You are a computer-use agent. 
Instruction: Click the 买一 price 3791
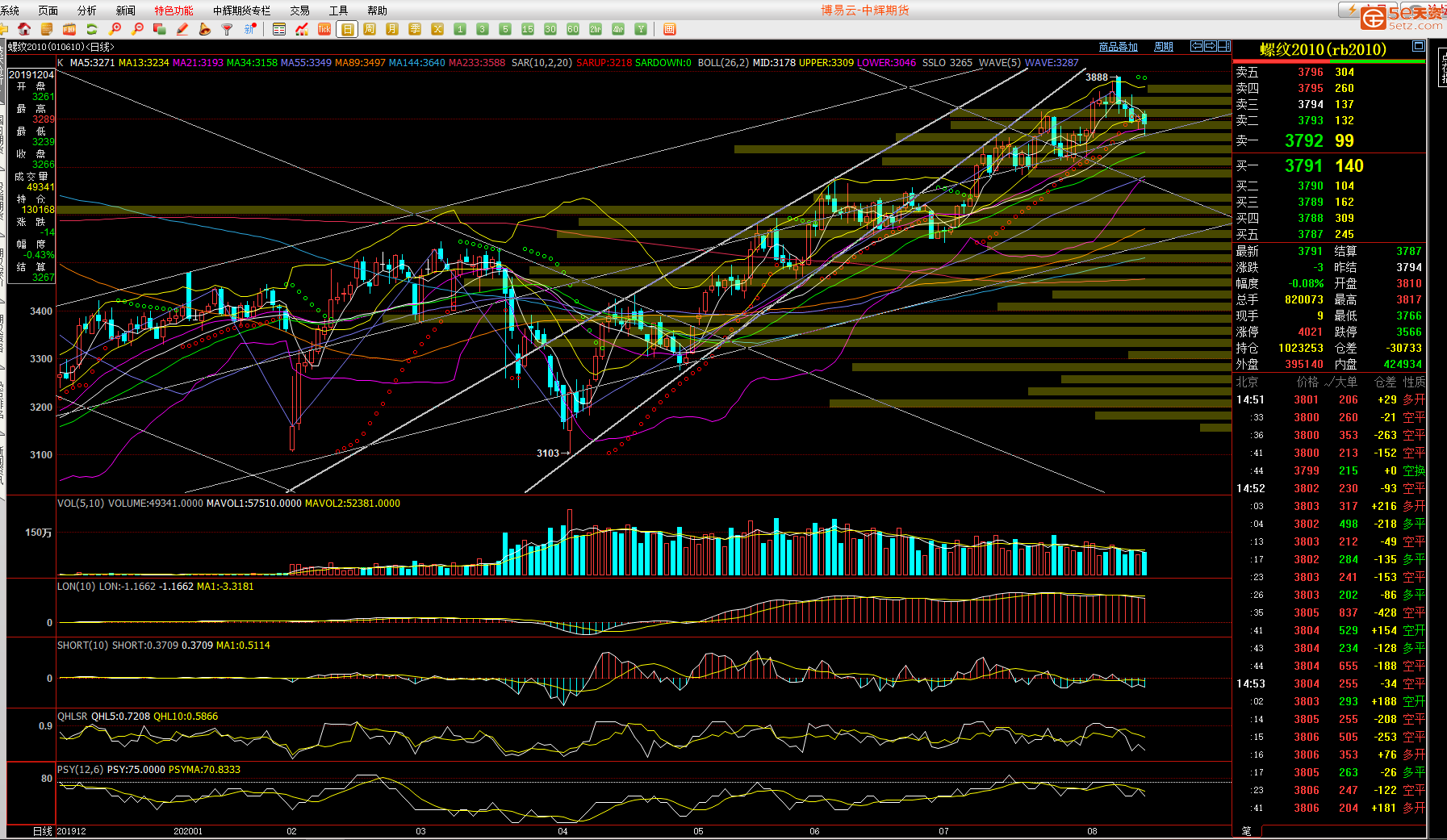pos(1304,165)
